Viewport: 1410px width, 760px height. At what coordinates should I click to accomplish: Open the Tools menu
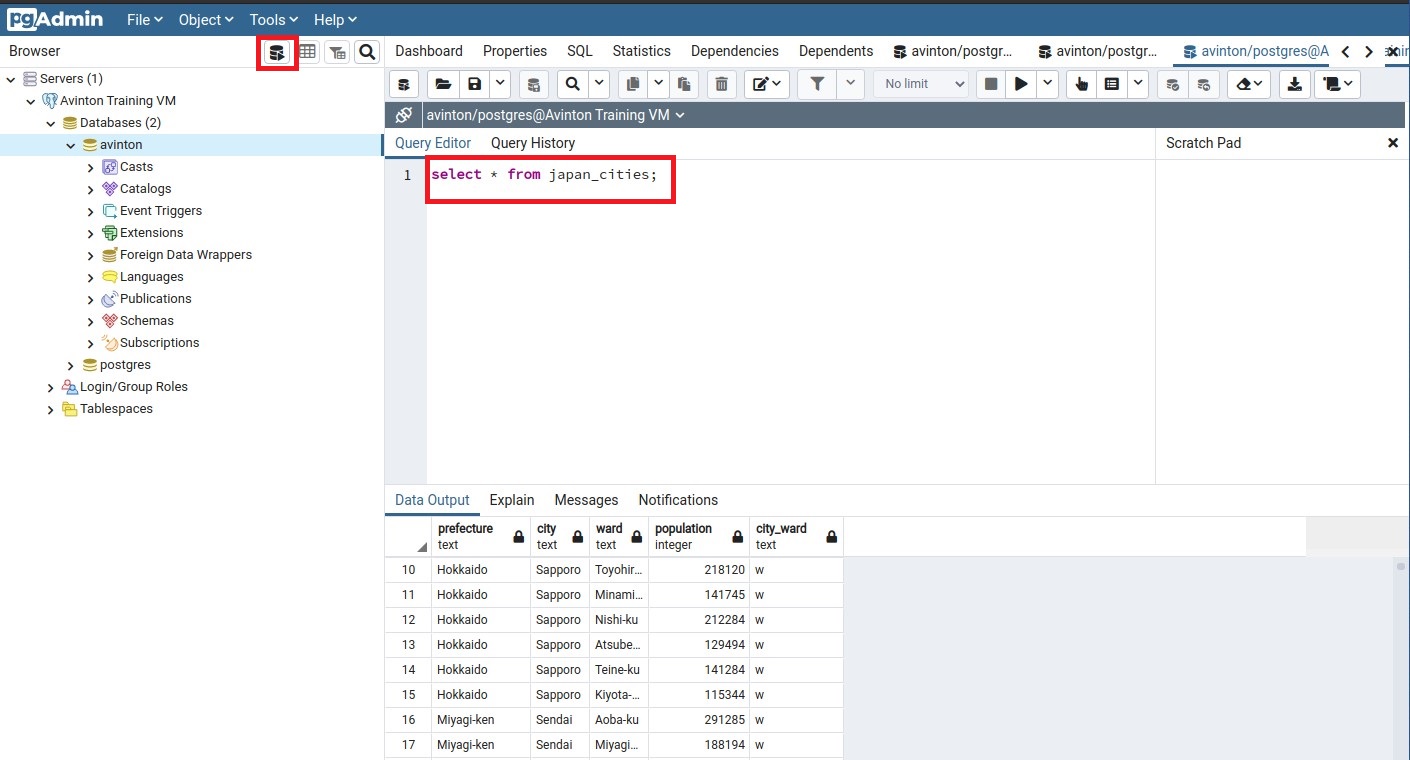tap(274, 19)
